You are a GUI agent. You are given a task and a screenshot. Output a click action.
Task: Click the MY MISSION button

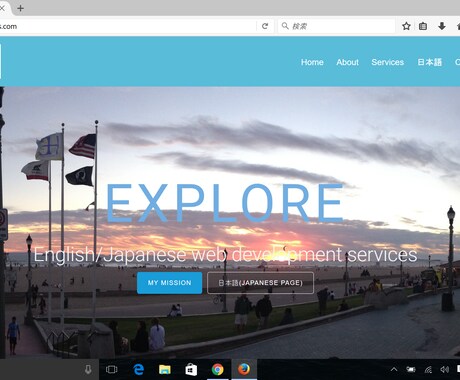pos(169,283)
